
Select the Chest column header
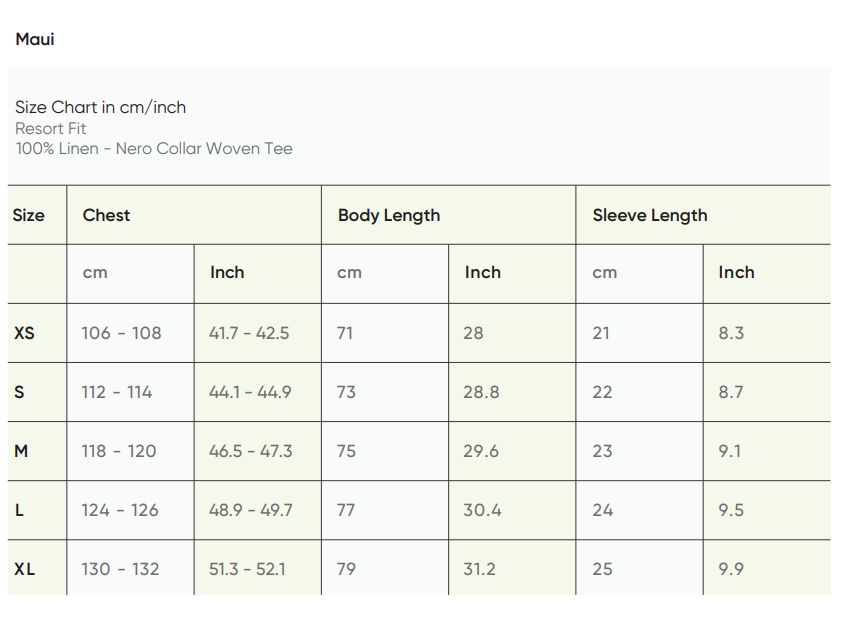107,215
